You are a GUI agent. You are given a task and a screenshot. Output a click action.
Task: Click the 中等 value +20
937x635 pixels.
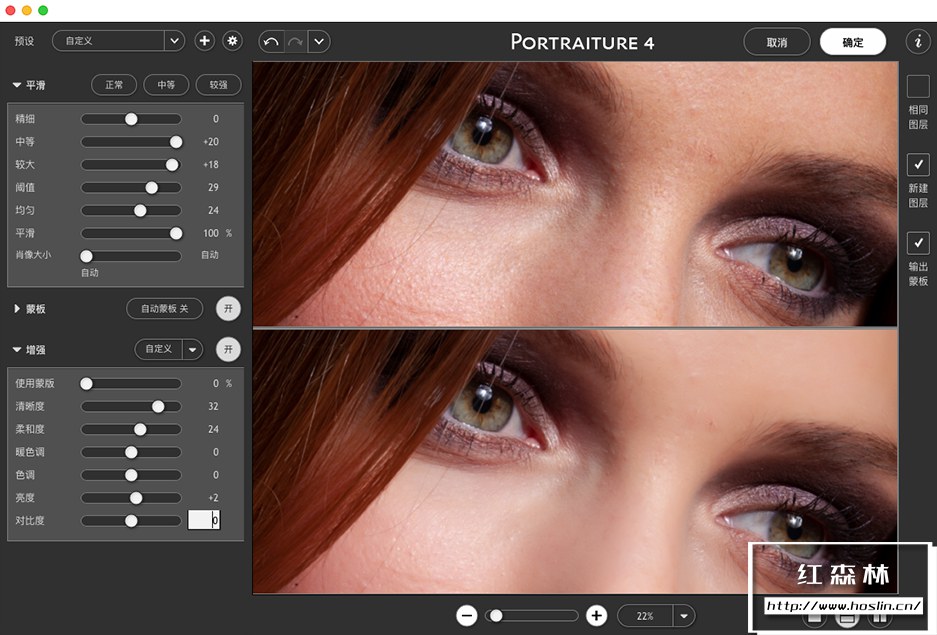[x=210, y=142]
